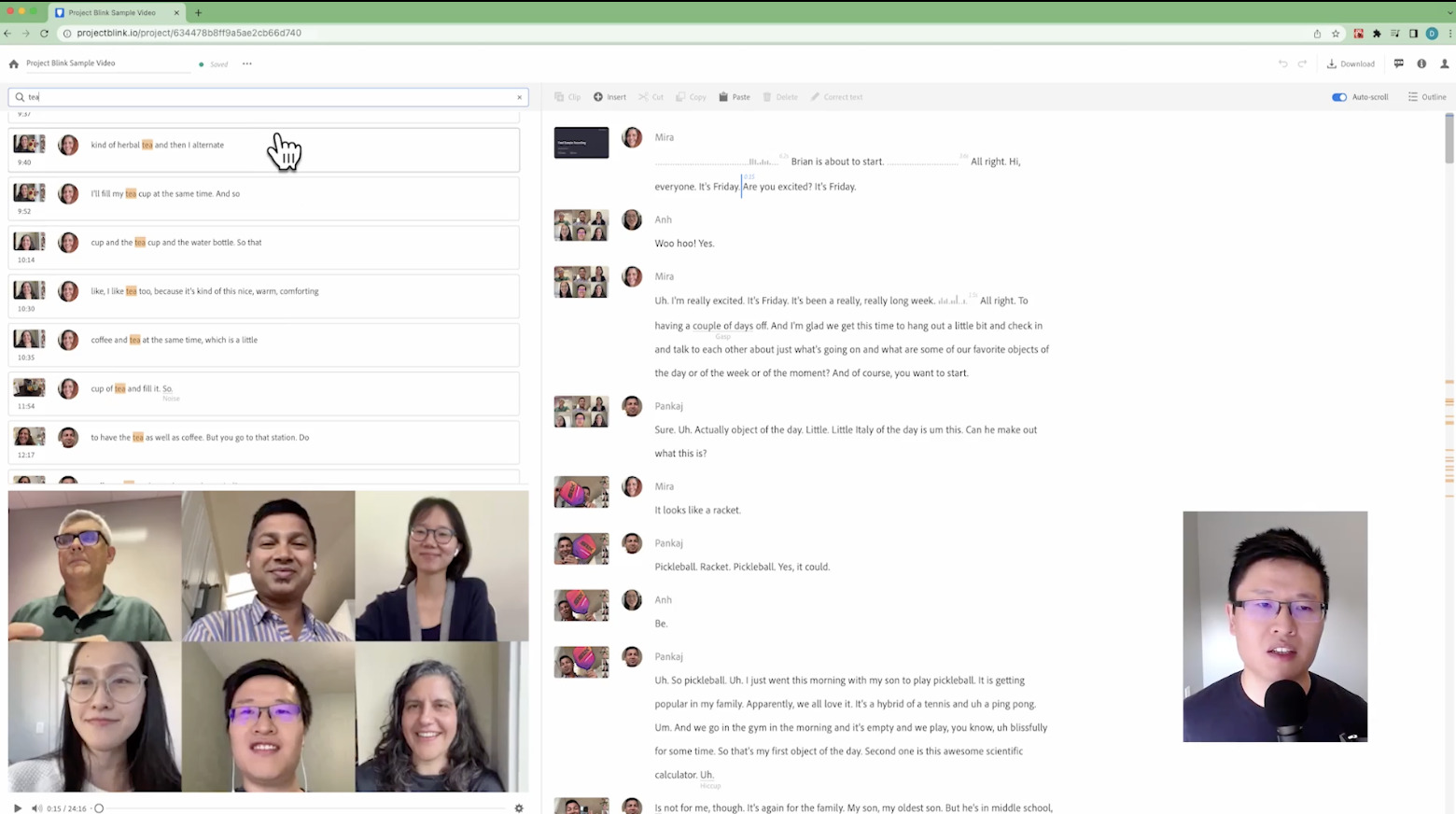Click the Insert toolbar button

tap(609, 97)
